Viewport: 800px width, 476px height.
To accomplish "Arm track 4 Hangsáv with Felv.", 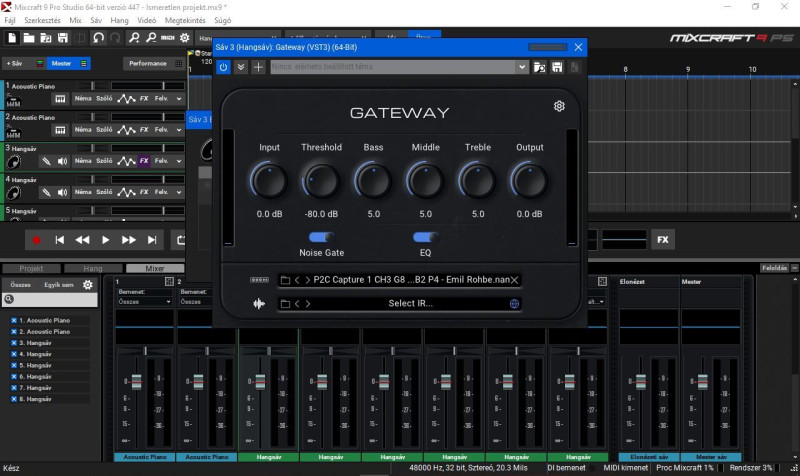I will click(162, 192).
